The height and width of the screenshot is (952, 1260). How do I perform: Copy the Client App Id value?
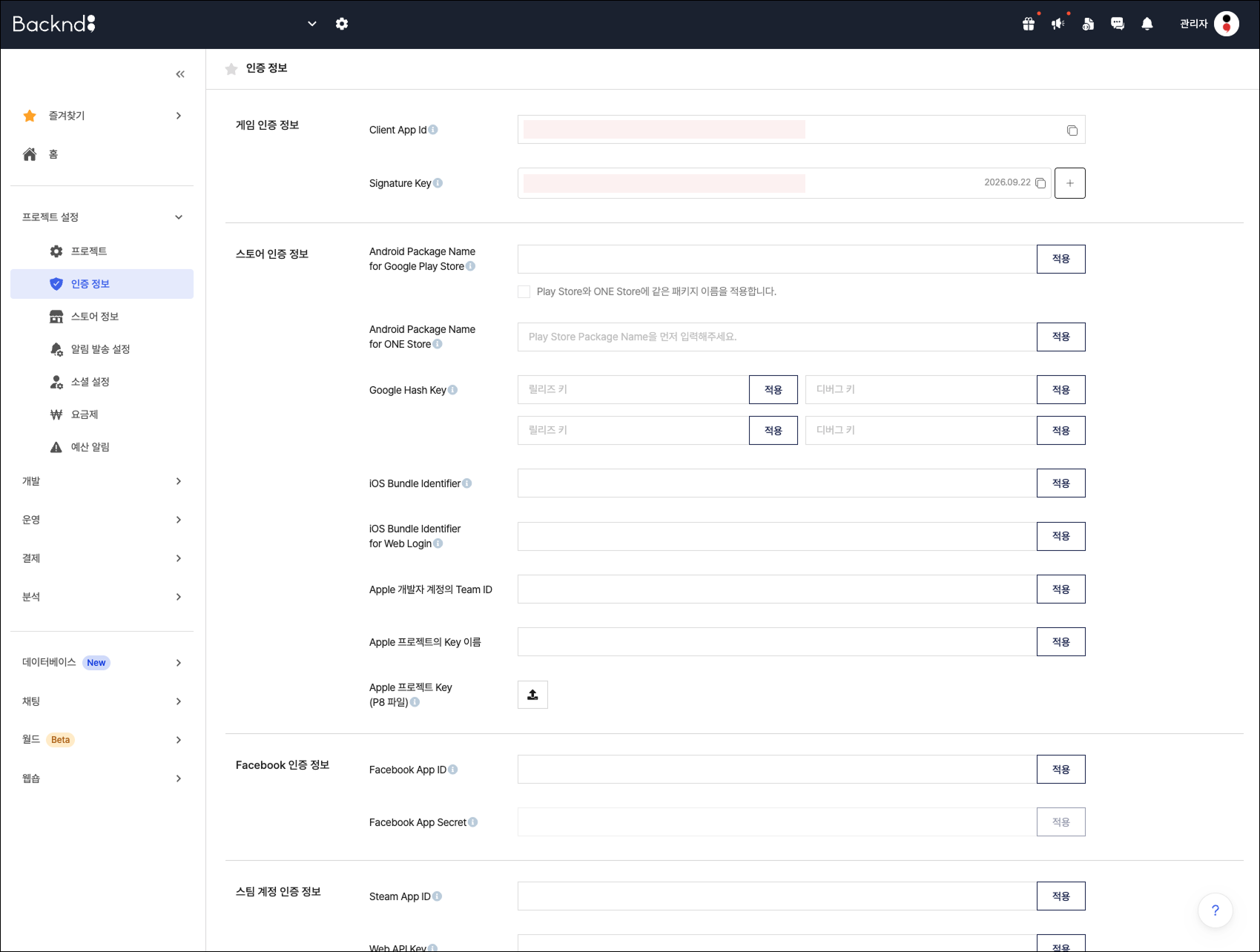(x=1072, y=130)
